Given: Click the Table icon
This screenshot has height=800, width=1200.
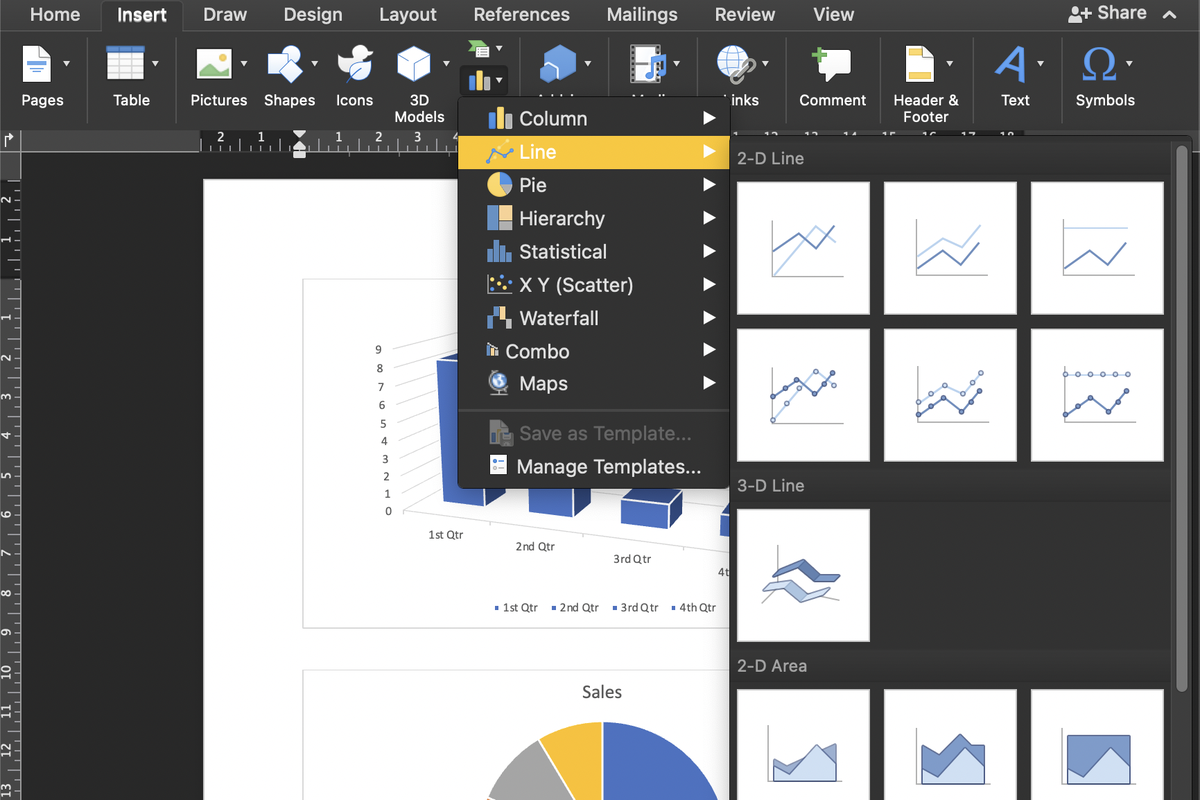Looking at the screenshot, I should coord(126,65).
